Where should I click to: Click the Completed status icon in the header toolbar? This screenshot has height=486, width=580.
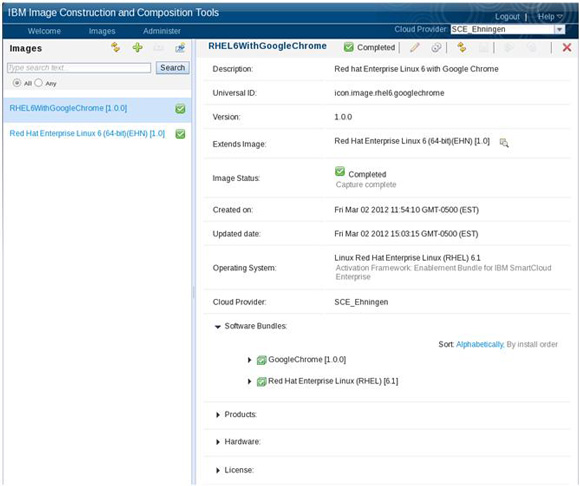[348, 47]
